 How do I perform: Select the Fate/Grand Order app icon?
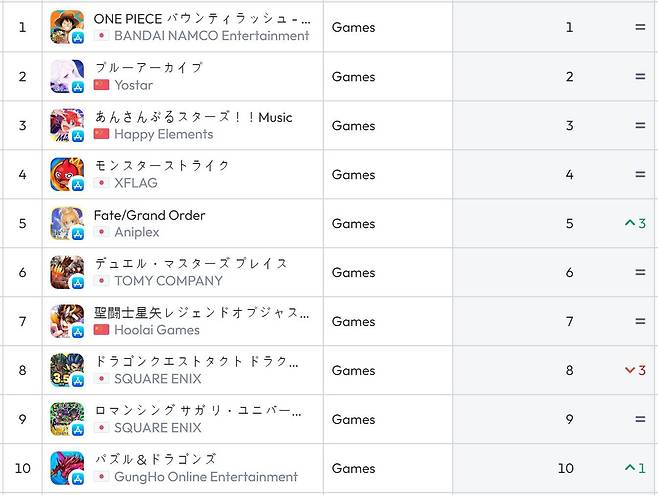pyautogui.click(x=67, y=223)
